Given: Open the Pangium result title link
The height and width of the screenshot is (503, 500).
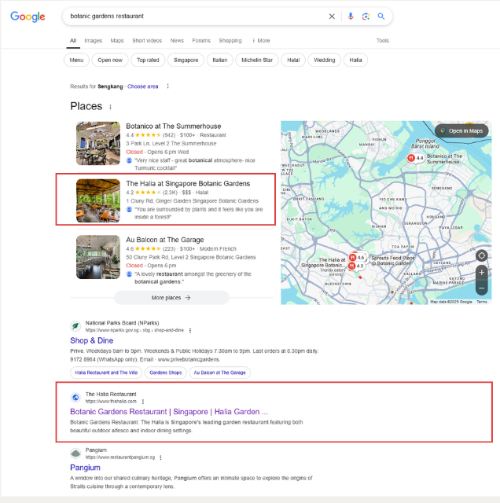Looking at the screenshot, I should click(85, 467).
